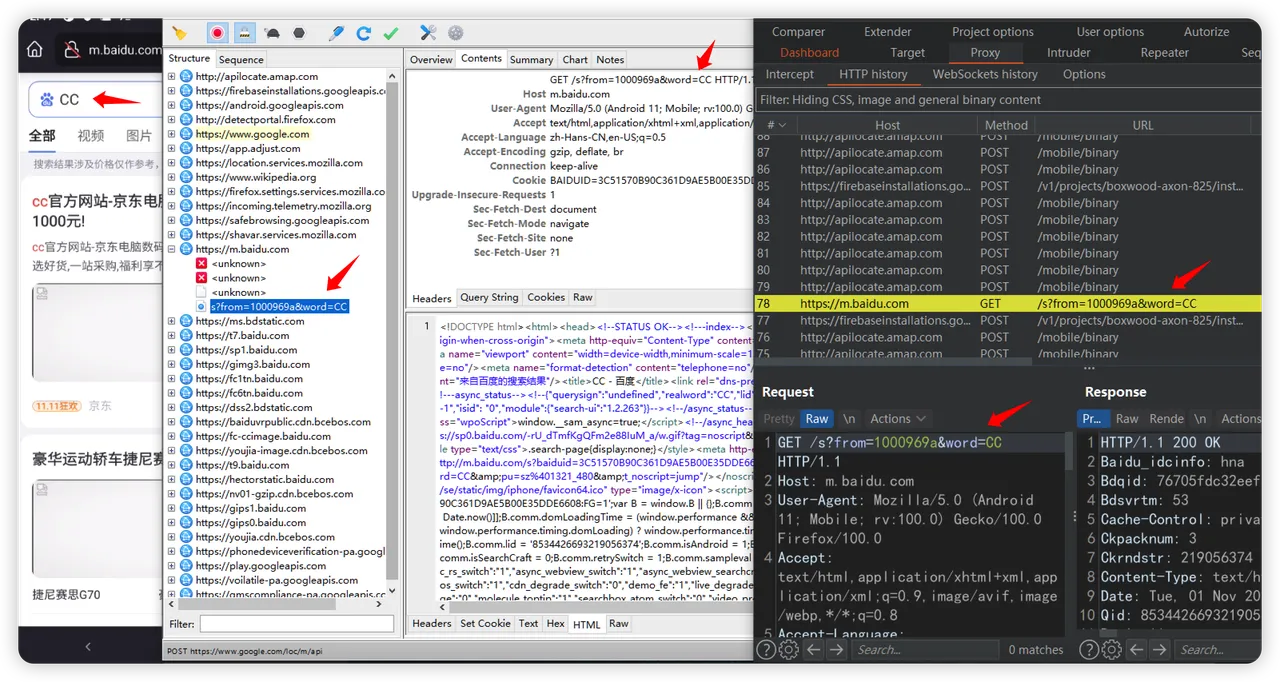Open the gray gear Settings icon in Charles

pos(456,33)
